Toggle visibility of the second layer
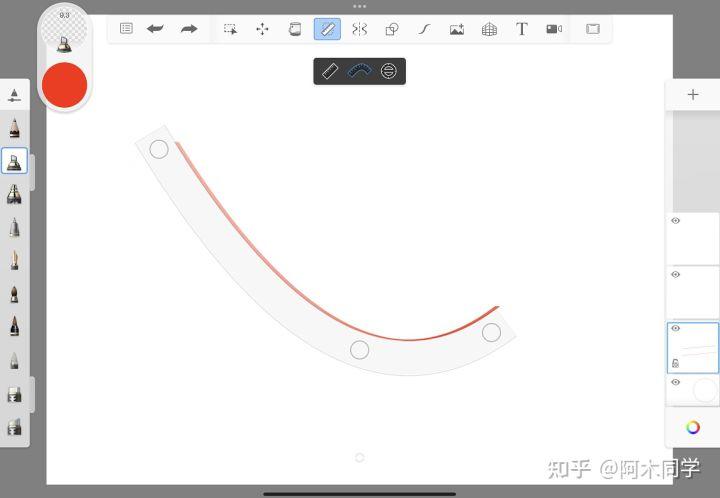The image size is (720, 498). point(675,274)
